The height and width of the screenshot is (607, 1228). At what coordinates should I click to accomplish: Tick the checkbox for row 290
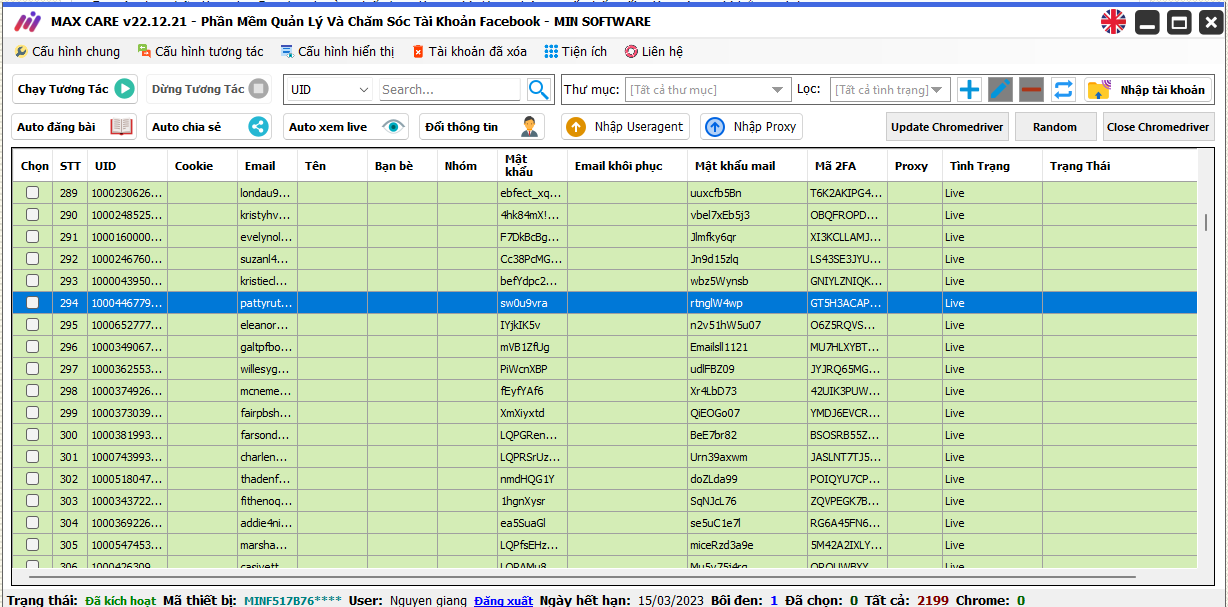[33, 215]
